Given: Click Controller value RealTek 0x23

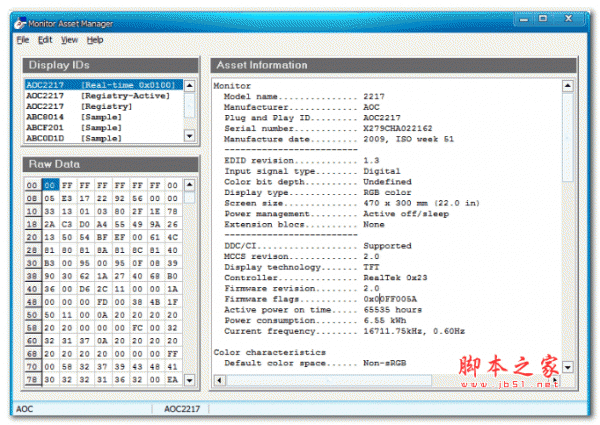Looking at the screenshot, I should coord(395,278).
